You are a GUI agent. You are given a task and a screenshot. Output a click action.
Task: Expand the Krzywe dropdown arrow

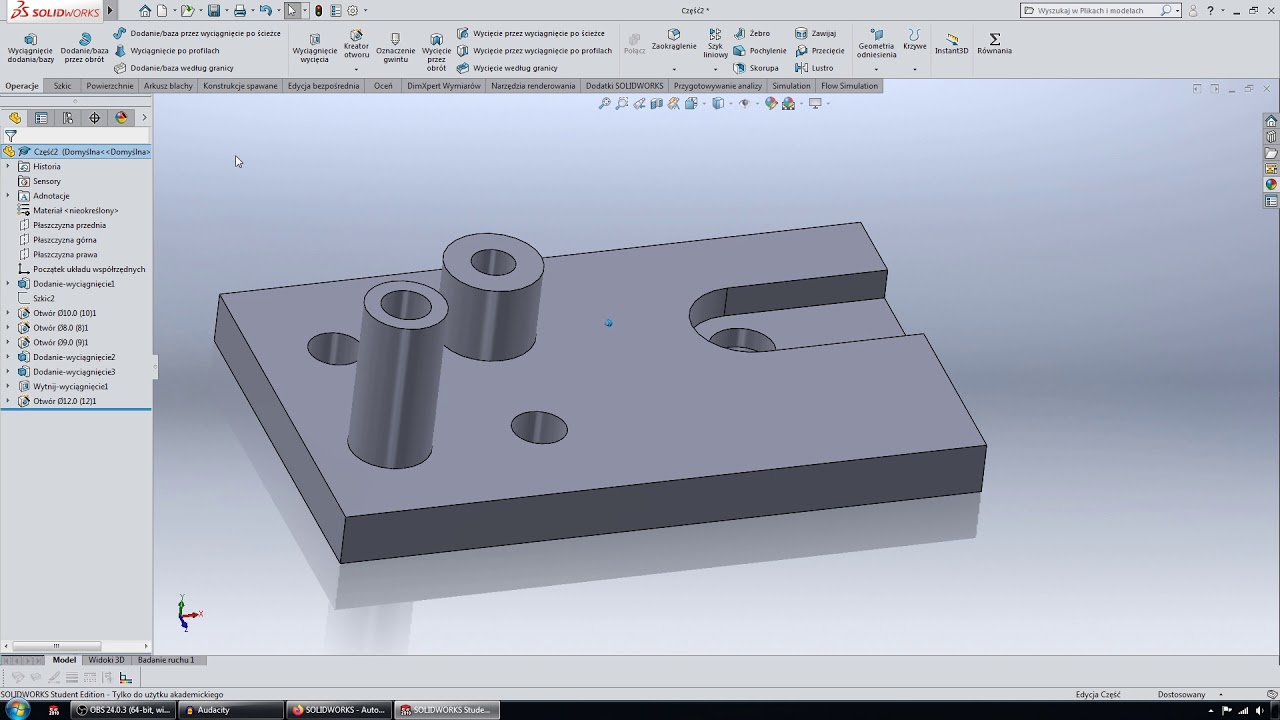[914, 69]
